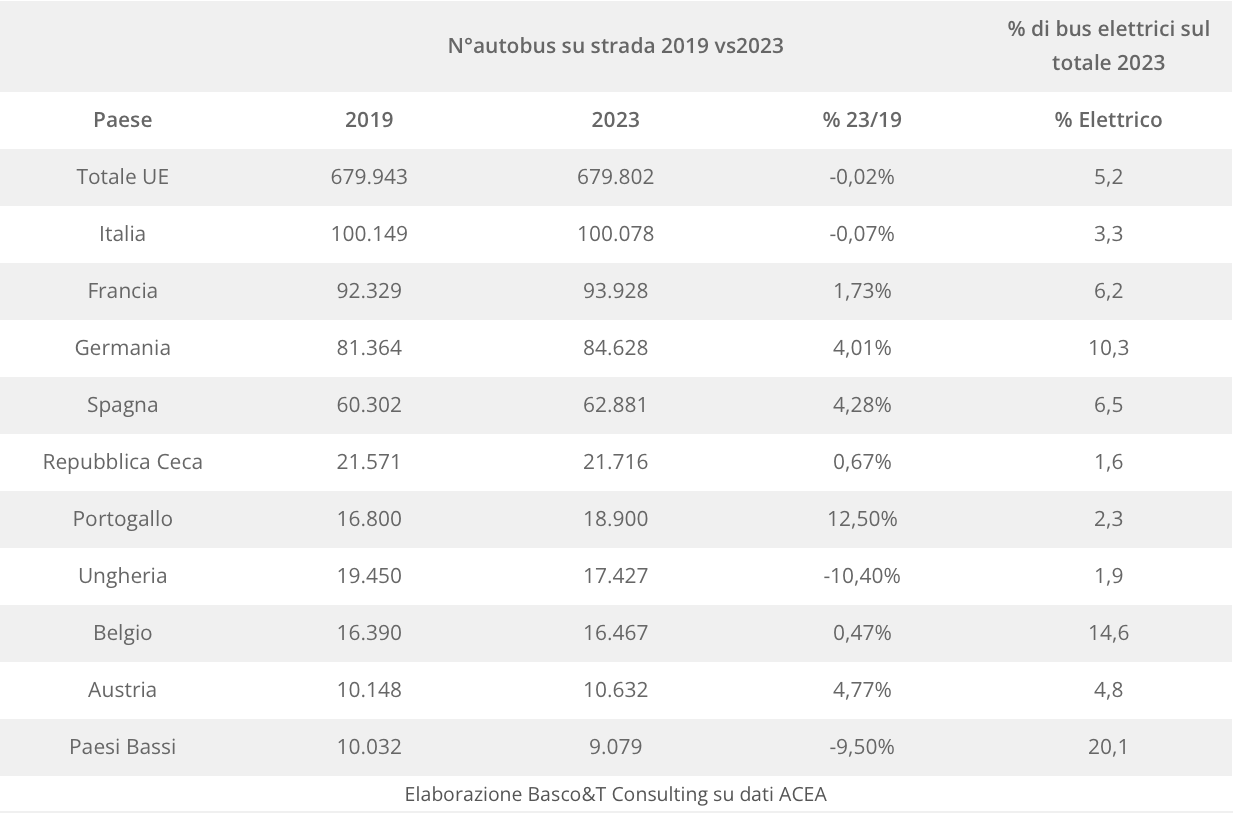Click the Elaborazione Basco&T Consulting caption
This screenshot has height=834, width=1234.
[616, 796]
